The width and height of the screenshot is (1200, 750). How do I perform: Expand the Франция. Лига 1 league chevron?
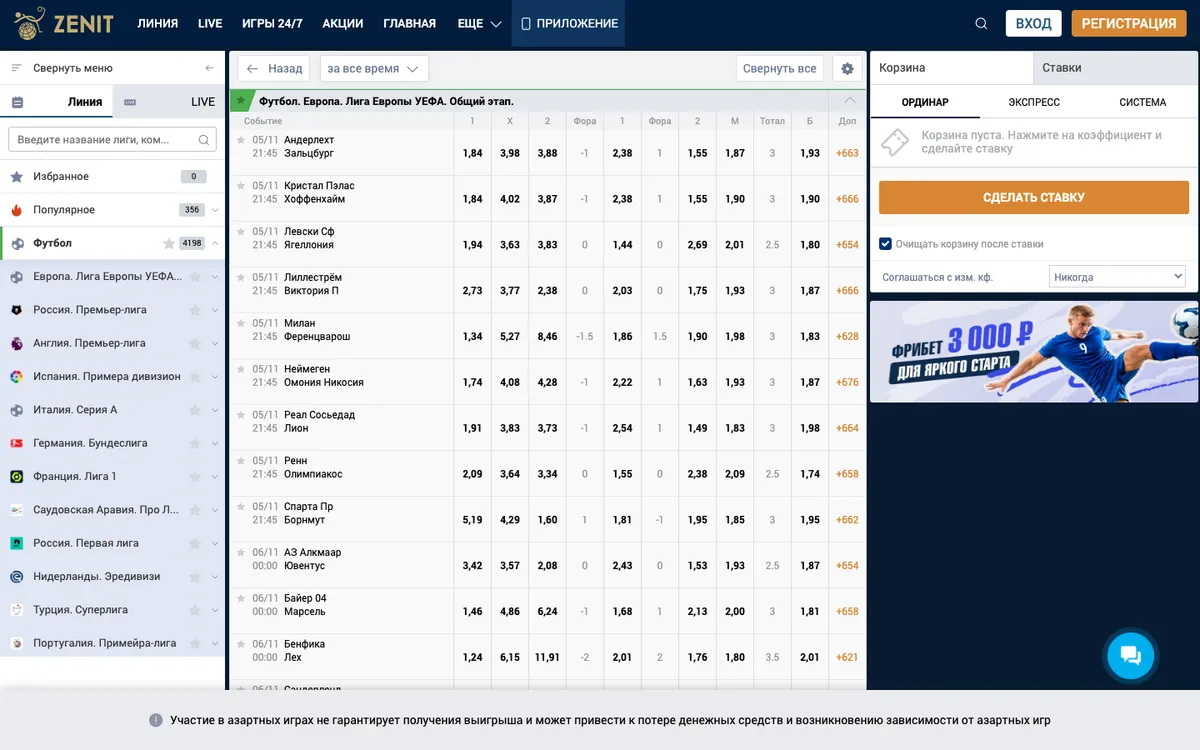tap(215, 477)
